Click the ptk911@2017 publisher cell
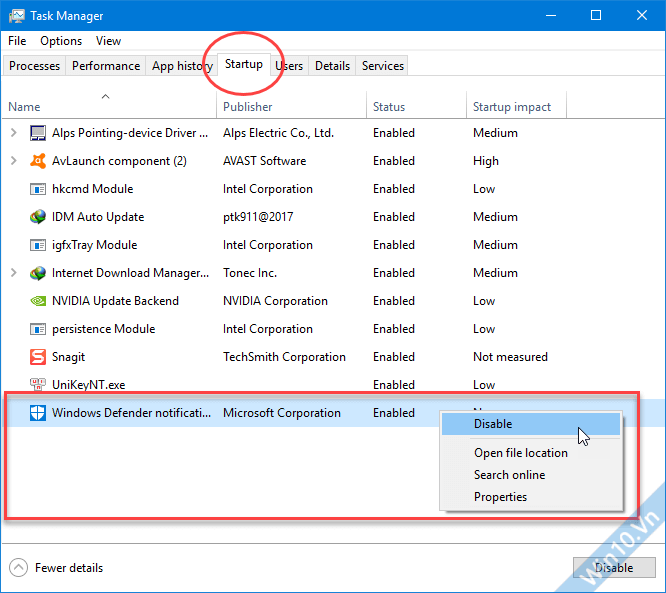 coord(258,217)
